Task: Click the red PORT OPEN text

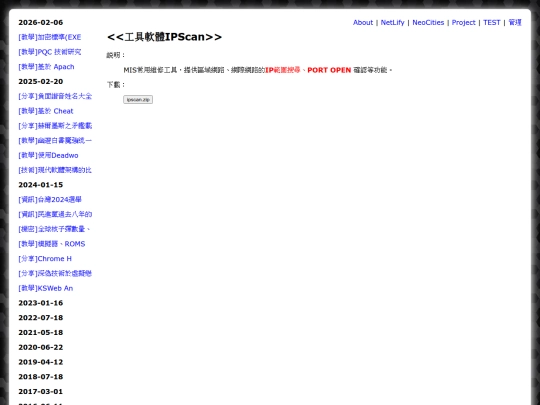Action: 329,70
